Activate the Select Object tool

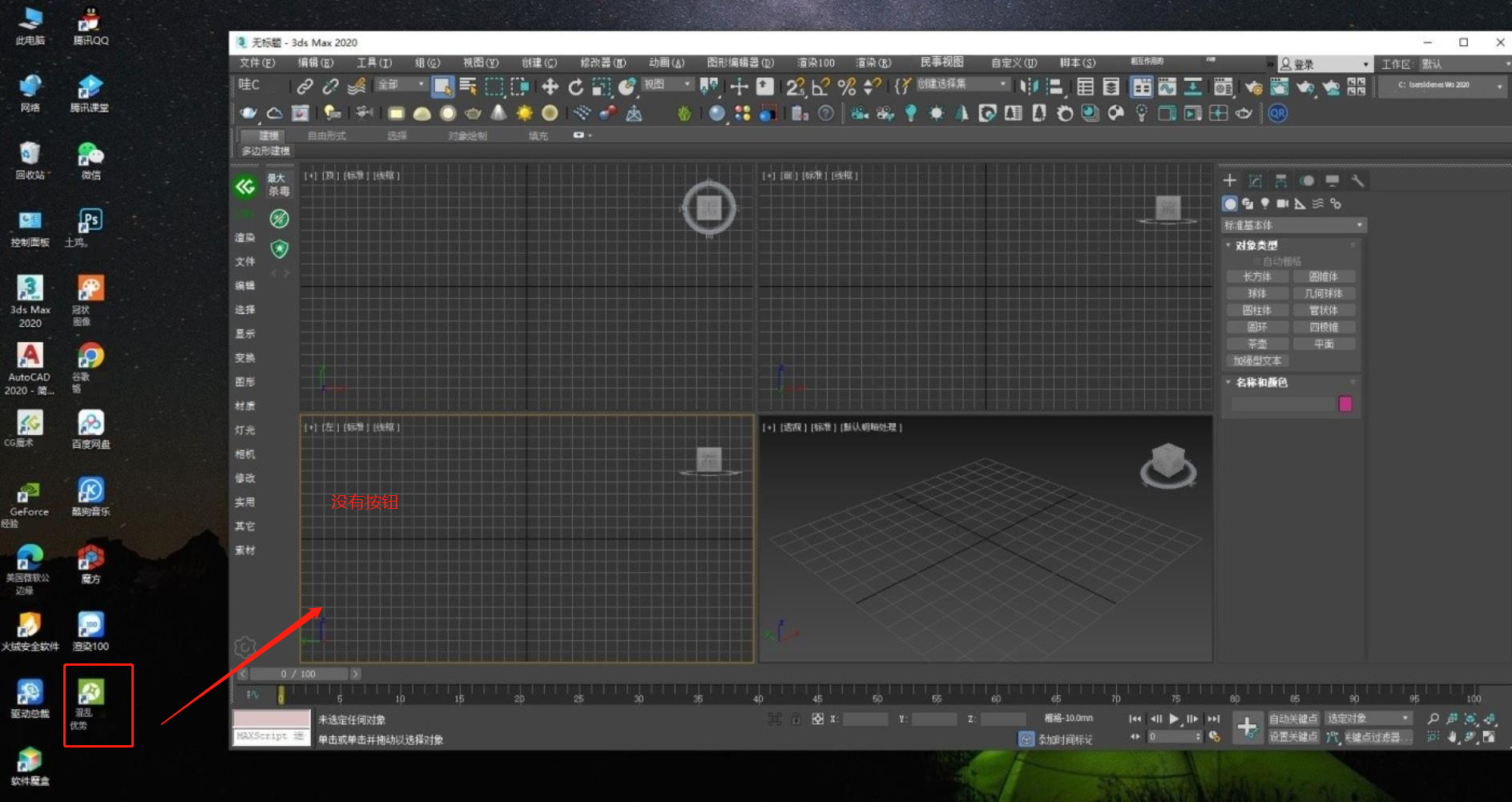(x=442, y=87)
